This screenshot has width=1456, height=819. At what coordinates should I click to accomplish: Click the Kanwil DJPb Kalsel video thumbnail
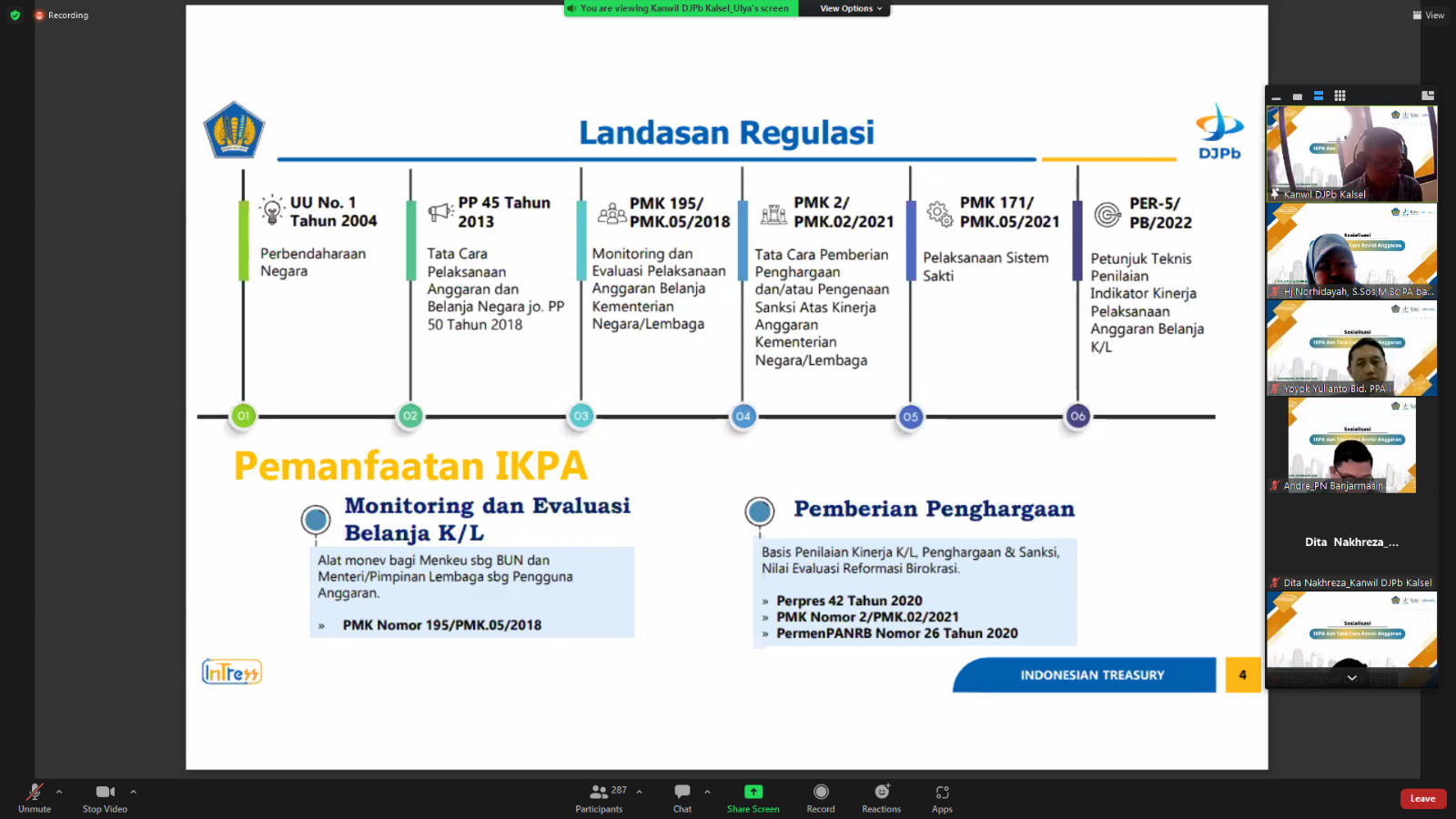click(x=1351, y=153)
